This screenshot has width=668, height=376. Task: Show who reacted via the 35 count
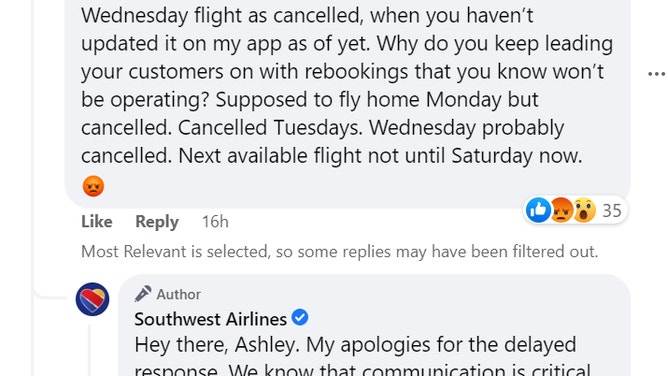612,210
